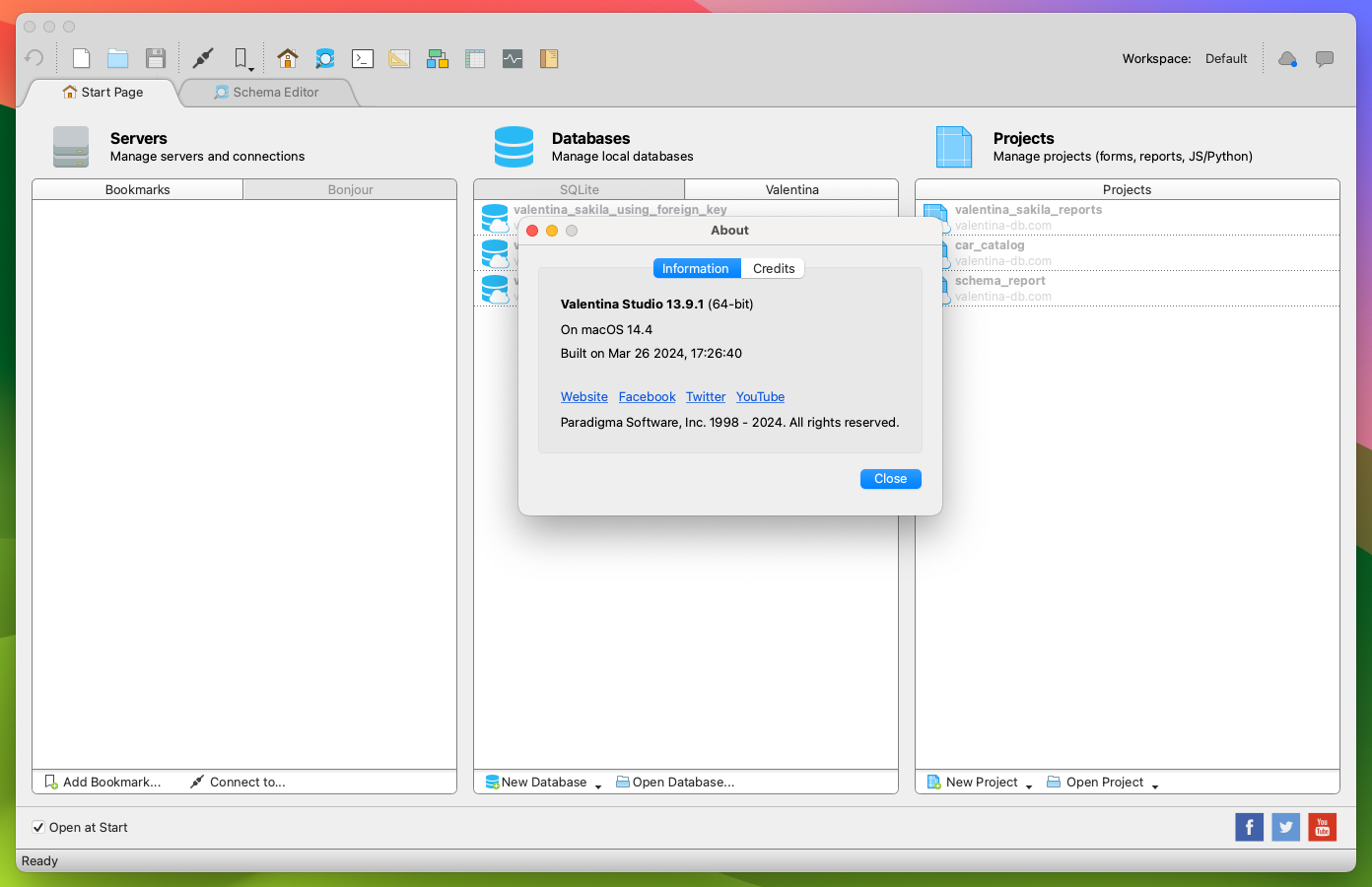Click the Close button in About dialog
Screen dimensions: 1372x887
click(x=891, y=479)
